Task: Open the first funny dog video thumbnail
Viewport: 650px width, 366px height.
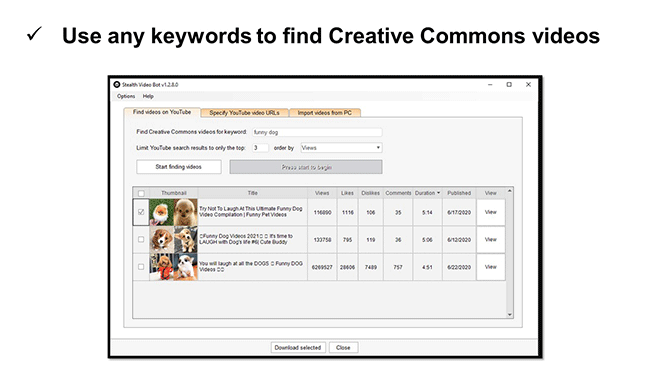Action: 173,212
